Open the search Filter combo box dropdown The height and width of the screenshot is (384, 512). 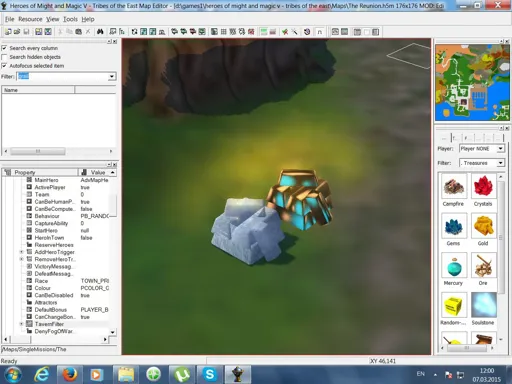pyautogui.click(x=112, y=77)
